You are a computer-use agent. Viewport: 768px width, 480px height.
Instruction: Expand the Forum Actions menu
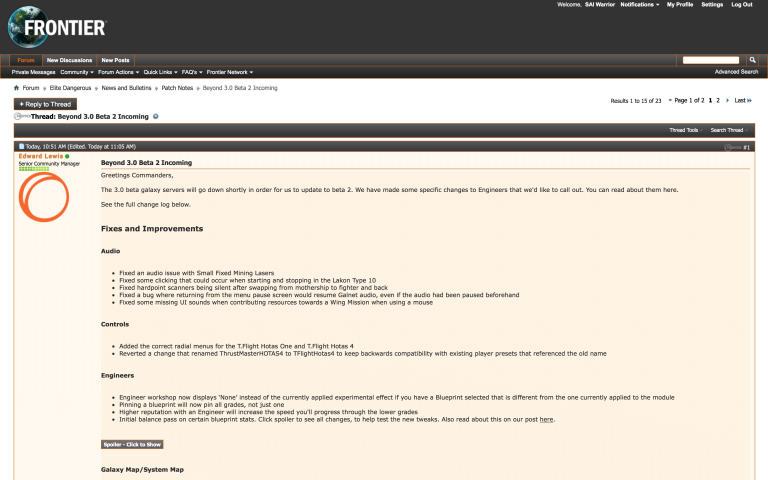[119, 72]
